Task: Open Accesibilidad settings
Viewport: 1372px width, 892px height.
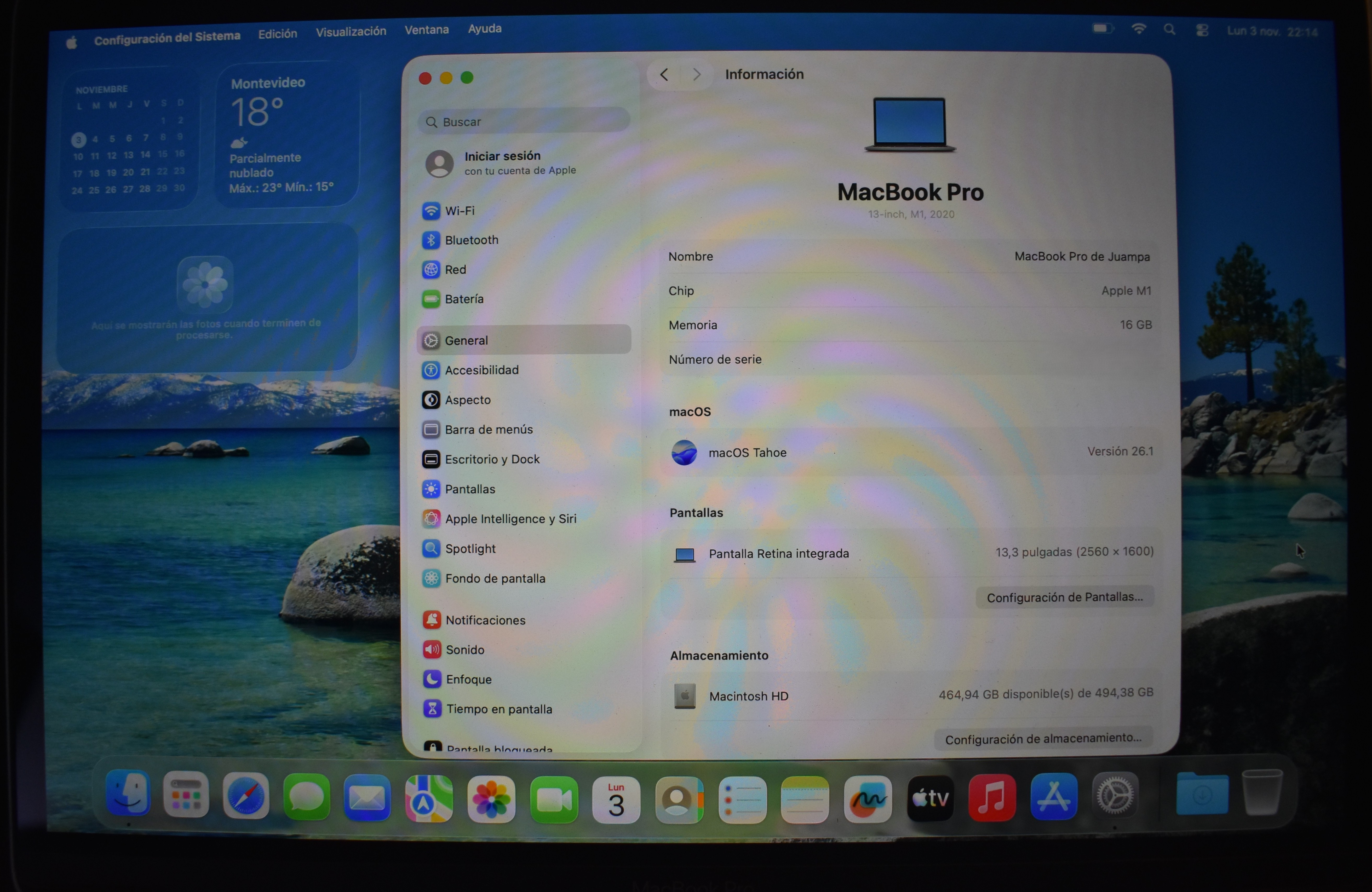Action: (524, 370)
